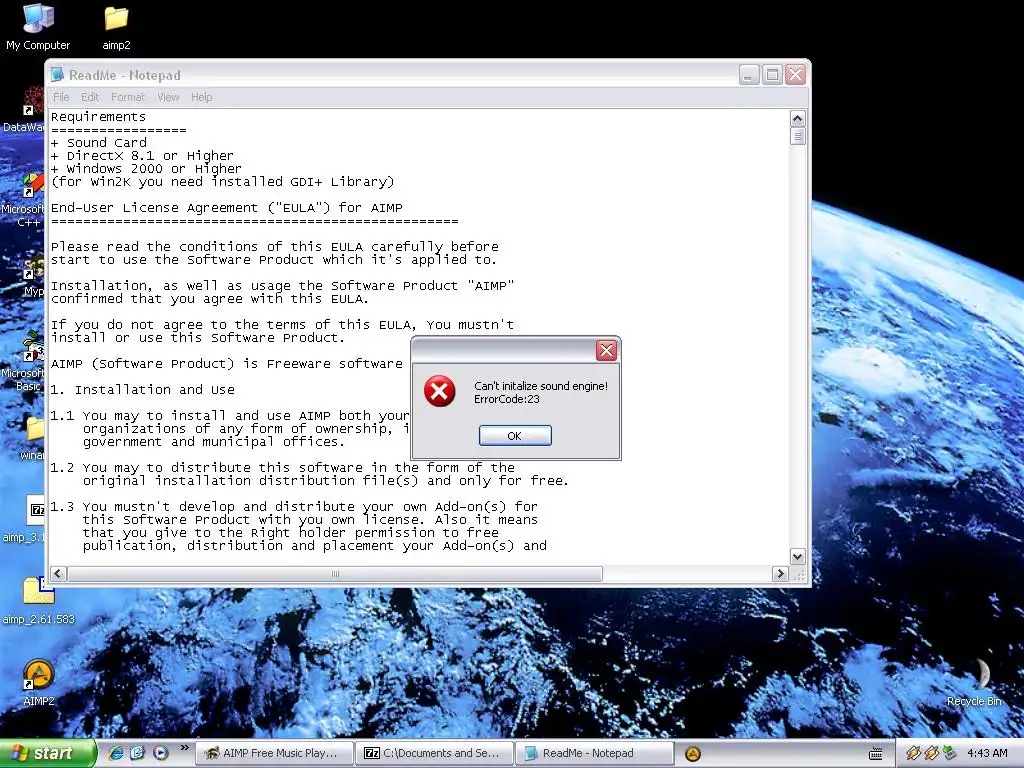Open Notepad Help menu
Image resolution: width=1024 pixels, height=768 pixels.
click(x=202, y=97)
